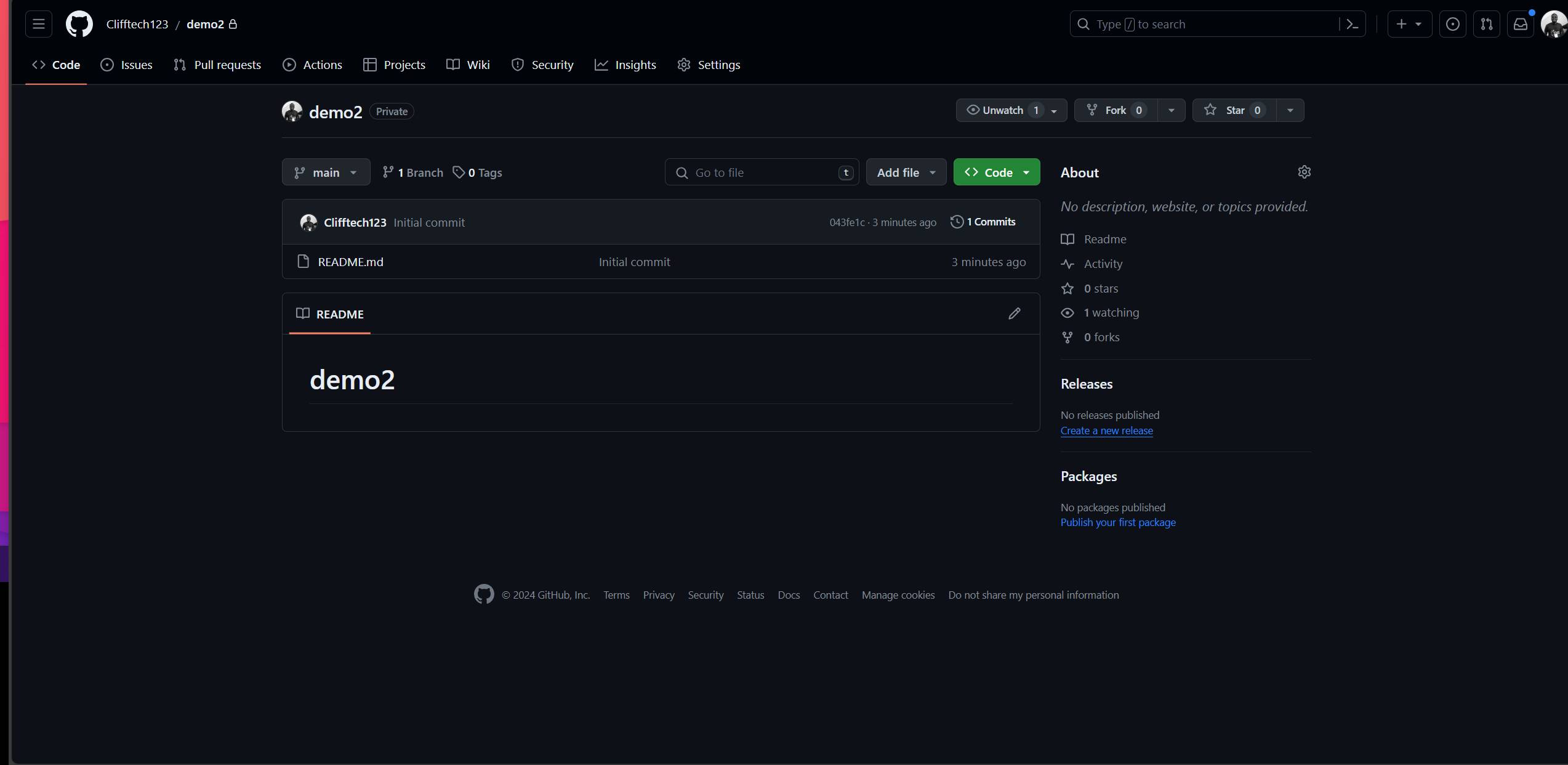Screen dimensions: 1568x765
Task: Open pull requests icon in top header
Action: (x=1486, y=24)
